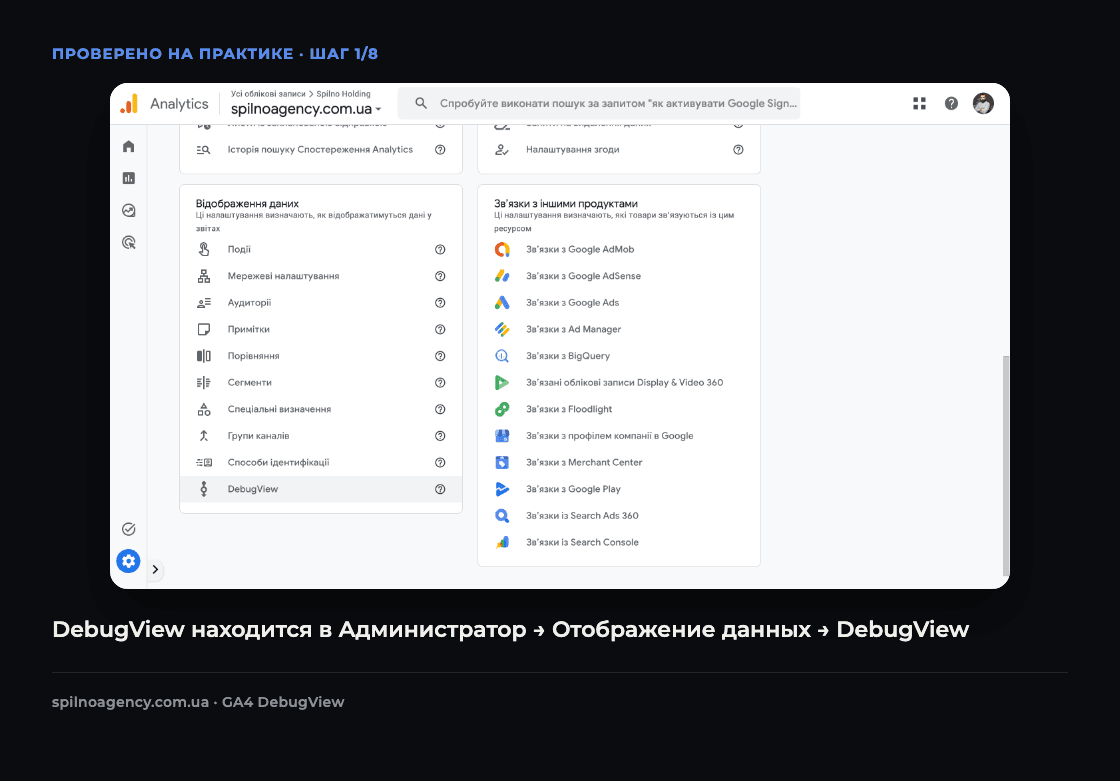The image size is (1120, 781).
Task: Click help icon next to Способи ідентифікації
Action: pyautogui.click(x=440, y=462)
